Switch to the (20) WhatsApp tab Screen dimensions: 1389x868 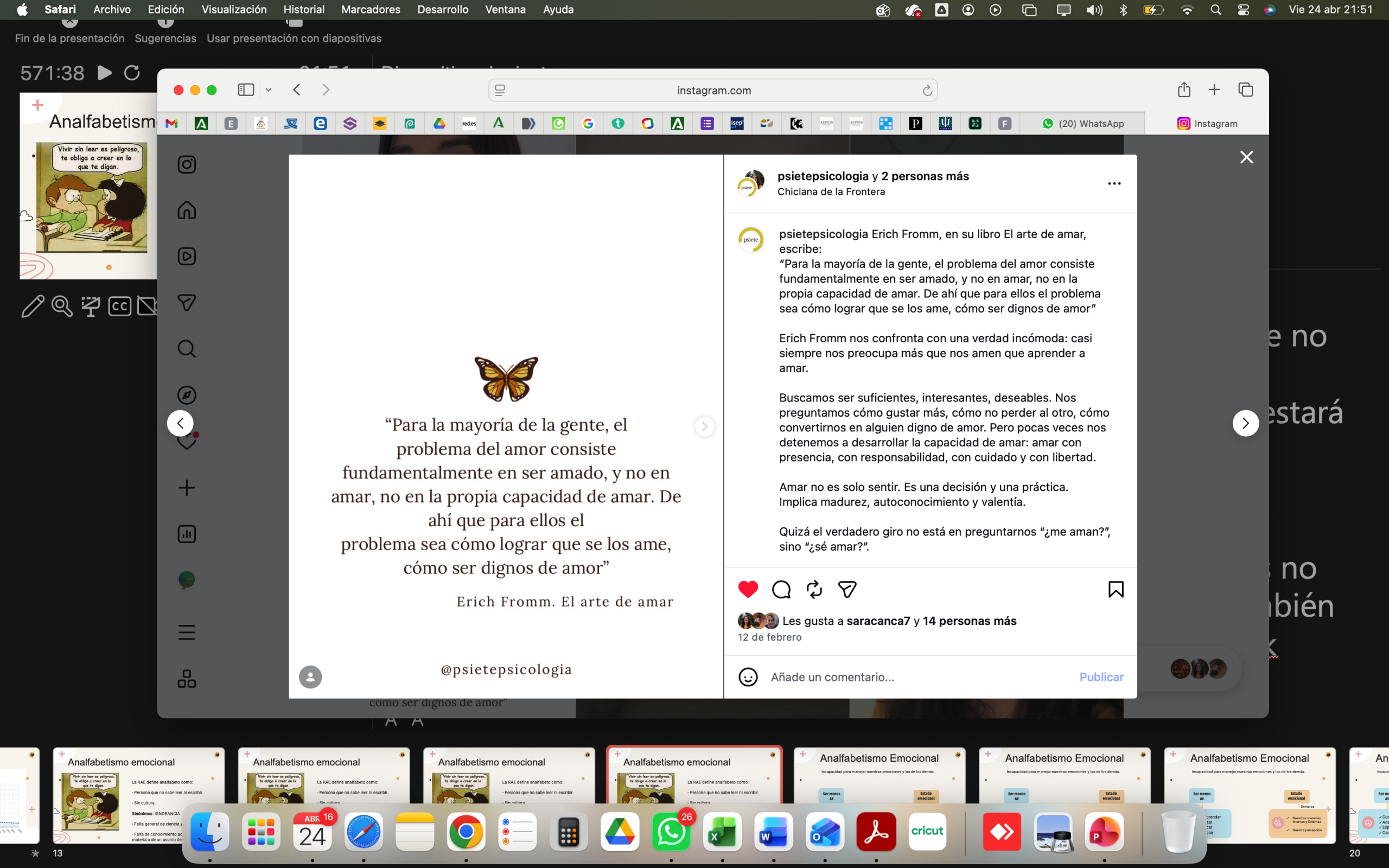[x=1082, y=124]
